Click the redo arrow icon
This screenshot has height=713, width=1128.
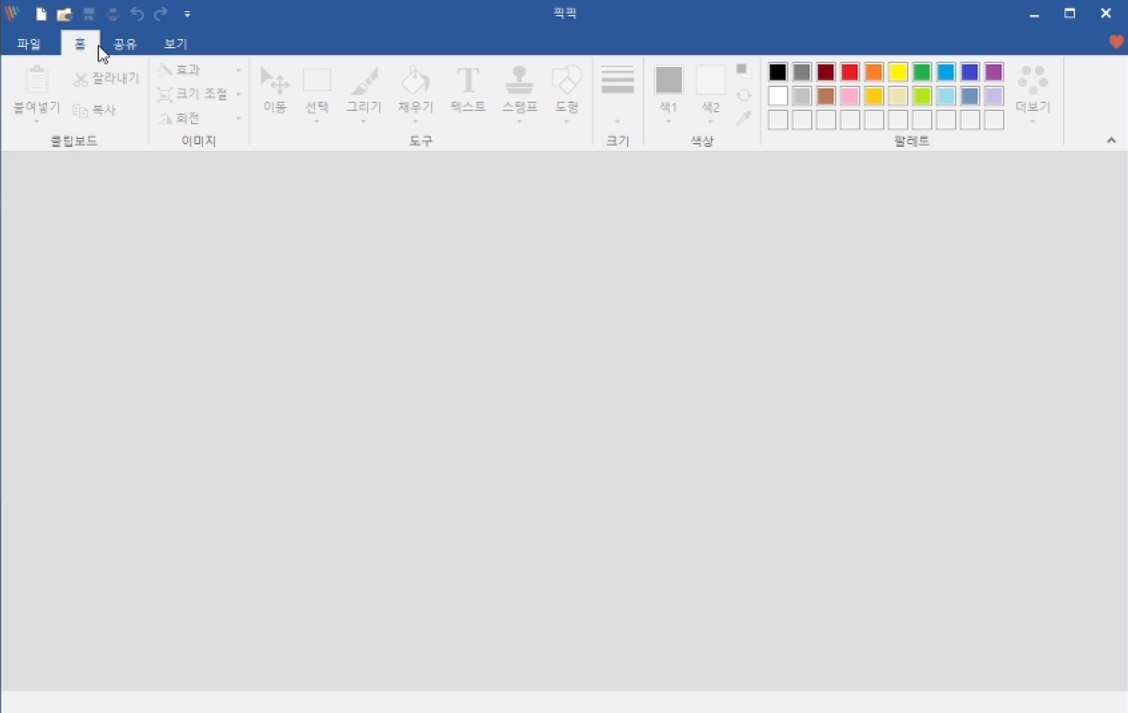coord(161,14)
